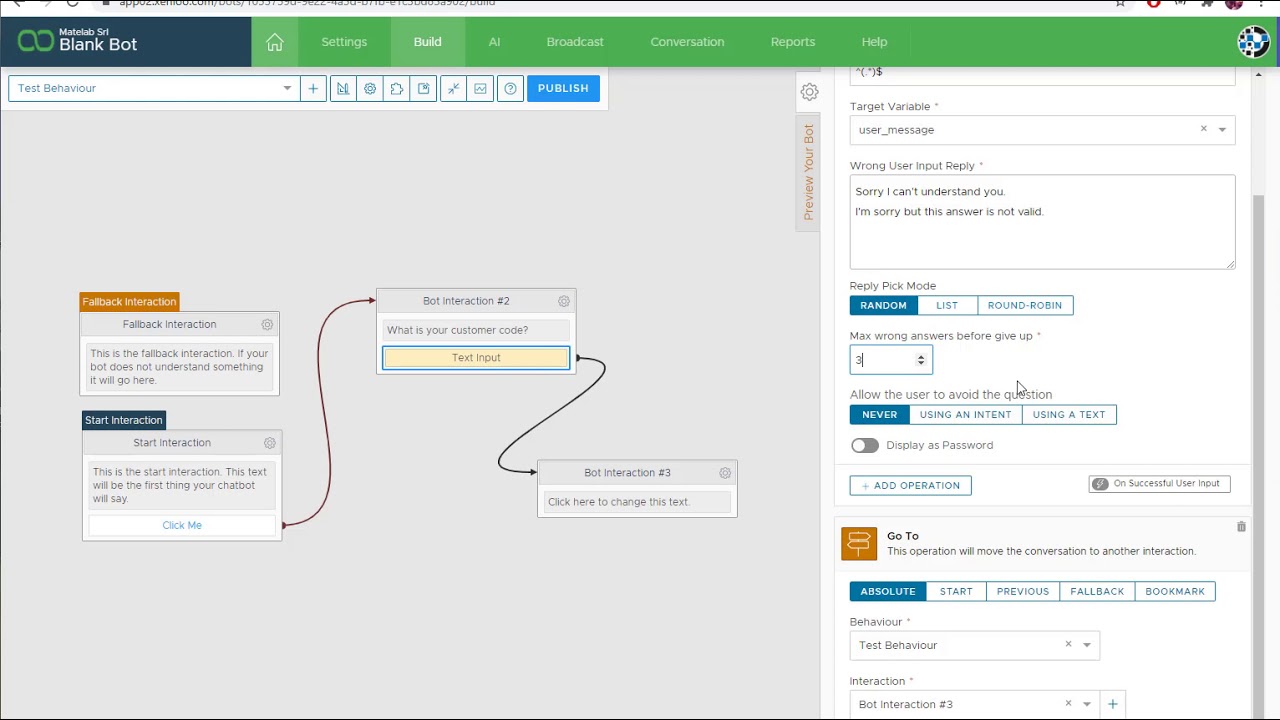Open Bot Interaction #2 gear settings

point(564,301)
